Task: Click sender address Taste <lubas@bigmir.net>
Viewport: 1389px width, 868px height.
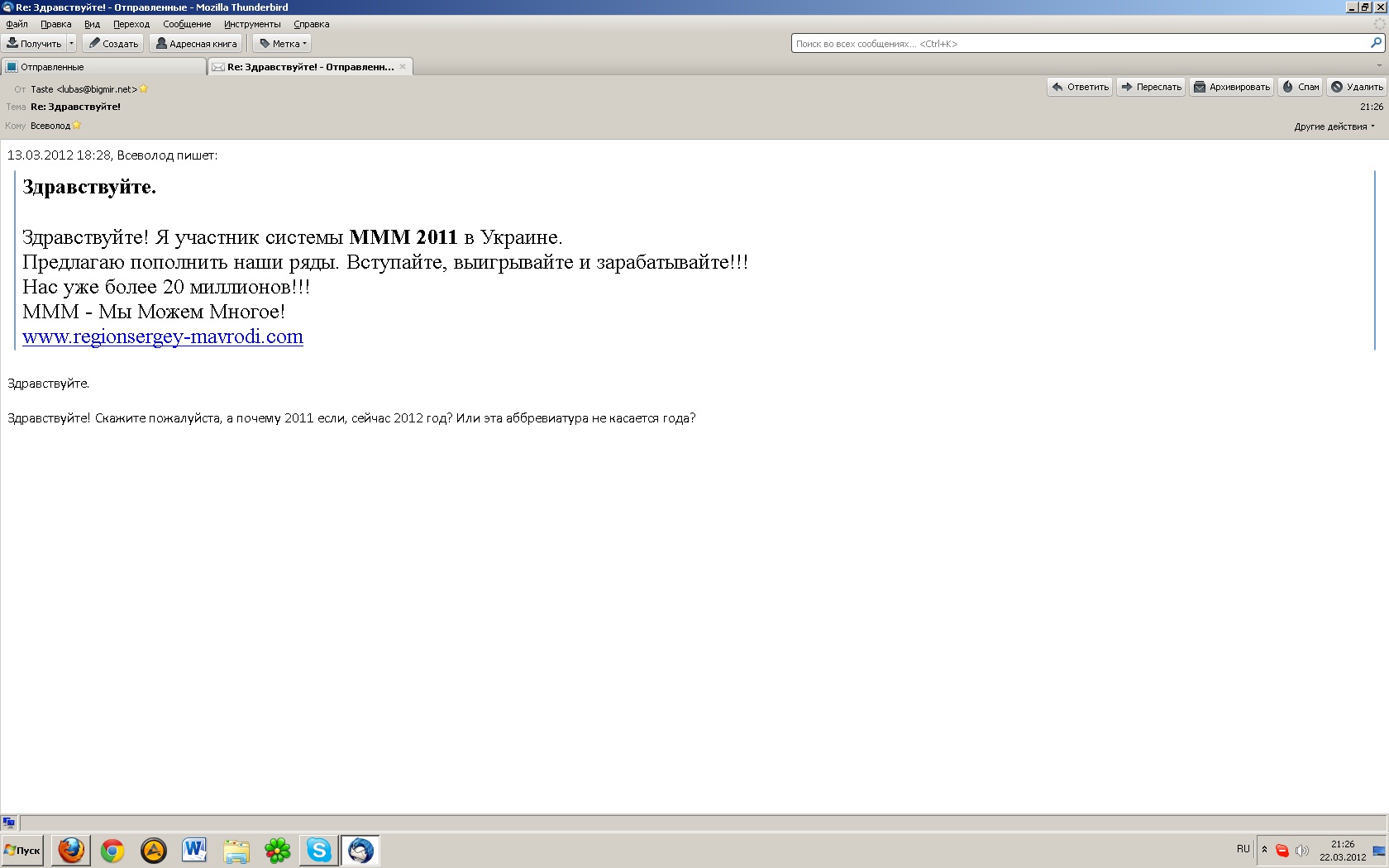Action: pyautogui.click(x=84, y=89)
